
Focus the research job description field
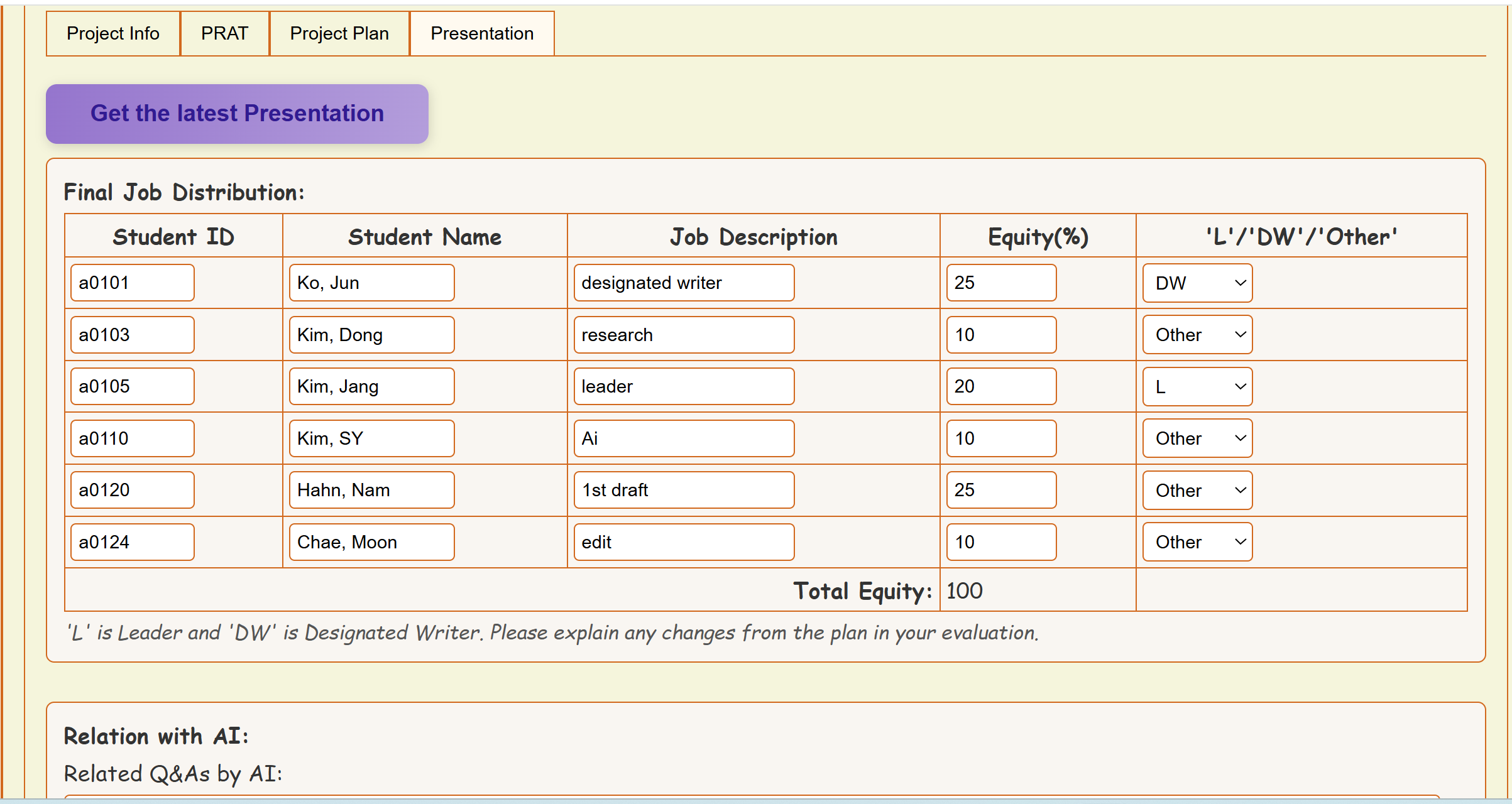[x=684, y=335]
